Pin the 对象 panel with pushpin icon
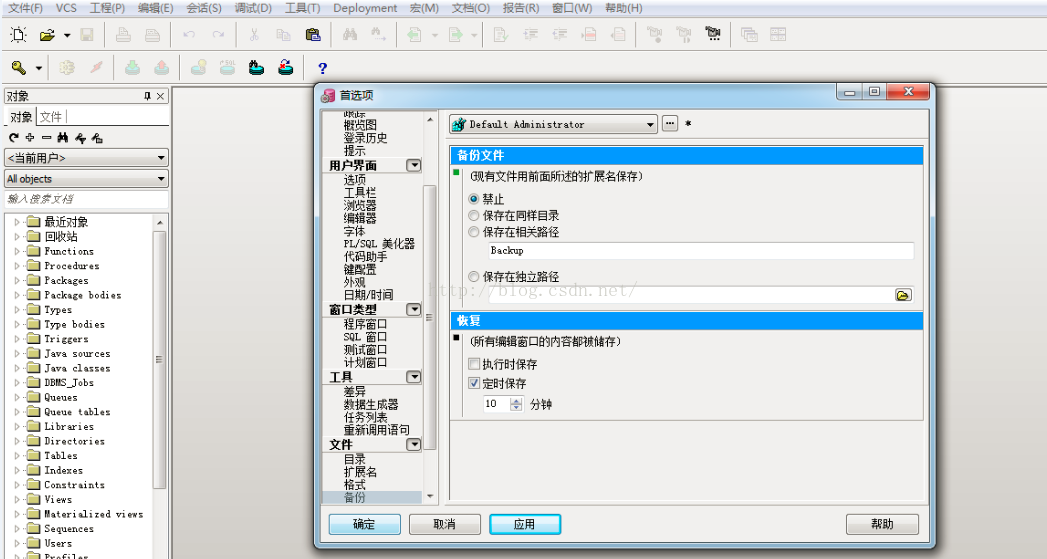Screen dimensions: 1047x559 click(148, 96)
